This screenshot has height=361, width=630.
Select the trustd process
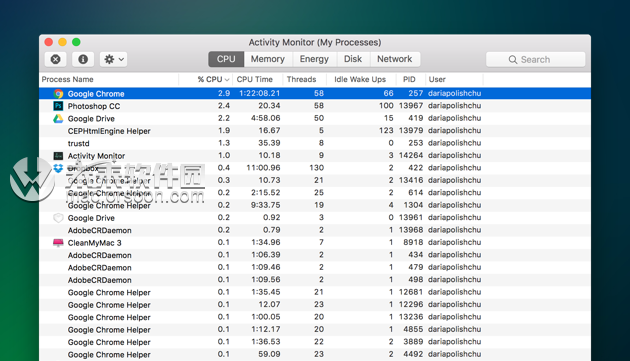[315, 144]
